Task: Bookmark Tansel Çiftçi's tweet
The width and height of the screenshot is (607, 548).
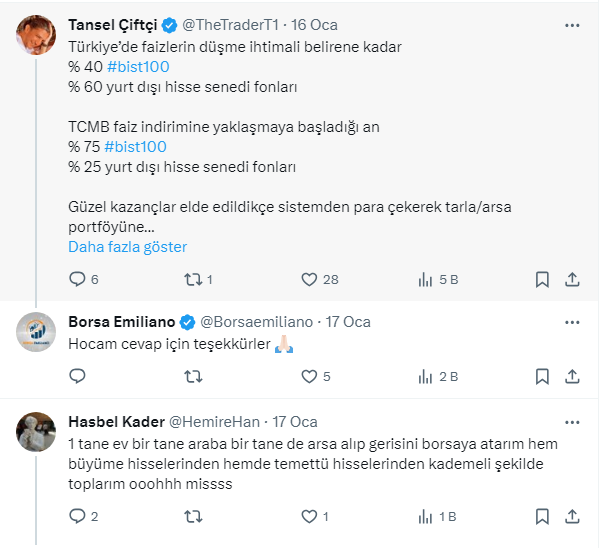Action: coord(542,280)
